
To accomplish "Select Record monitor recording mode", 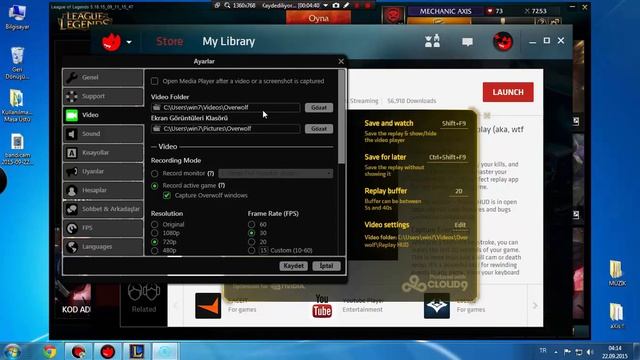I will pos(154,173).
